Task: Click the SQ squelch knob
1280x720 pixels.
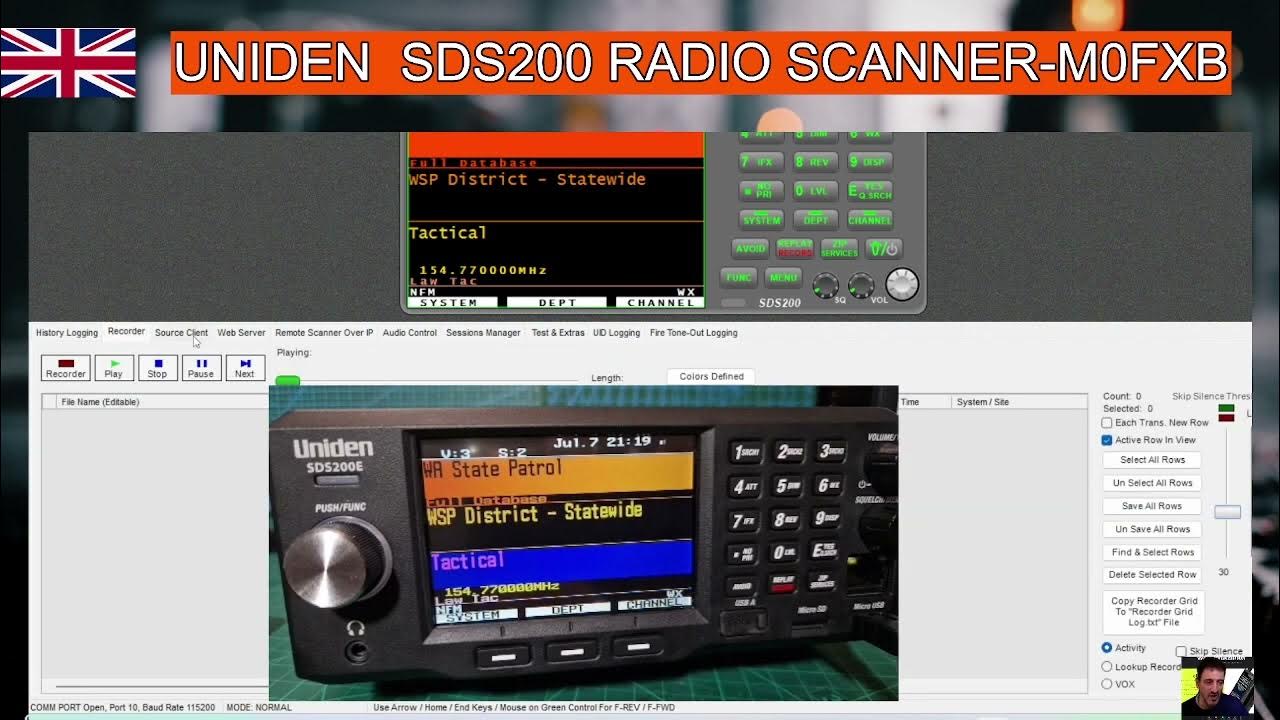Action: click(x=825, y=285)
